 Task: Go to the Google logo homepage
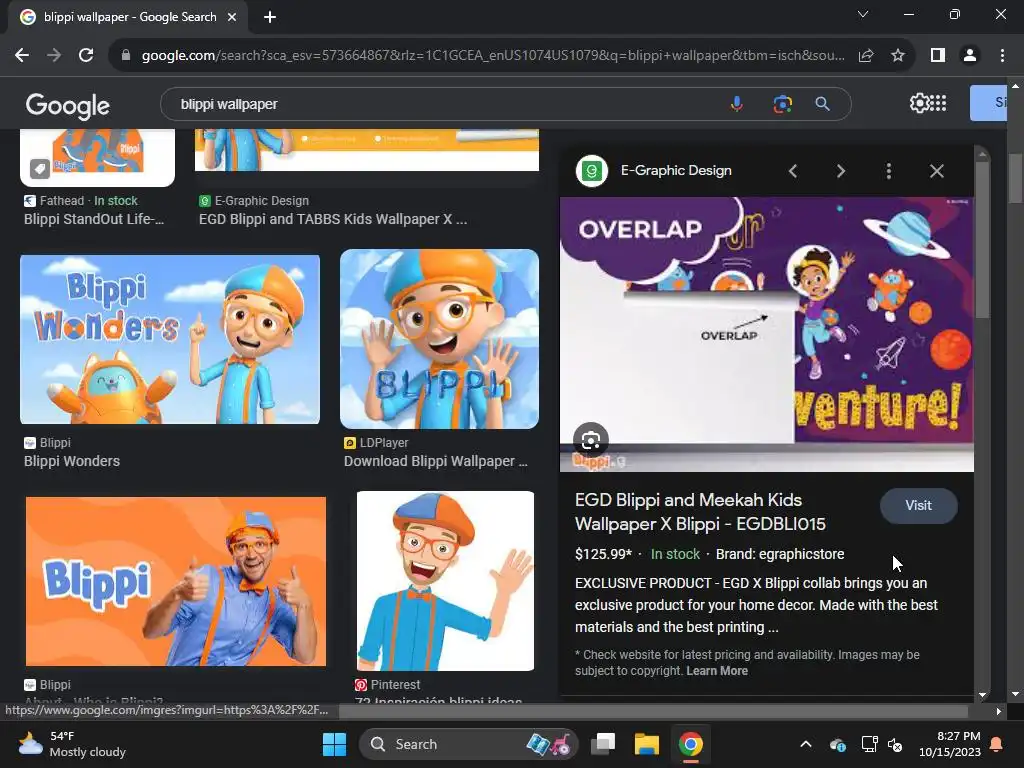pos(68,105)
